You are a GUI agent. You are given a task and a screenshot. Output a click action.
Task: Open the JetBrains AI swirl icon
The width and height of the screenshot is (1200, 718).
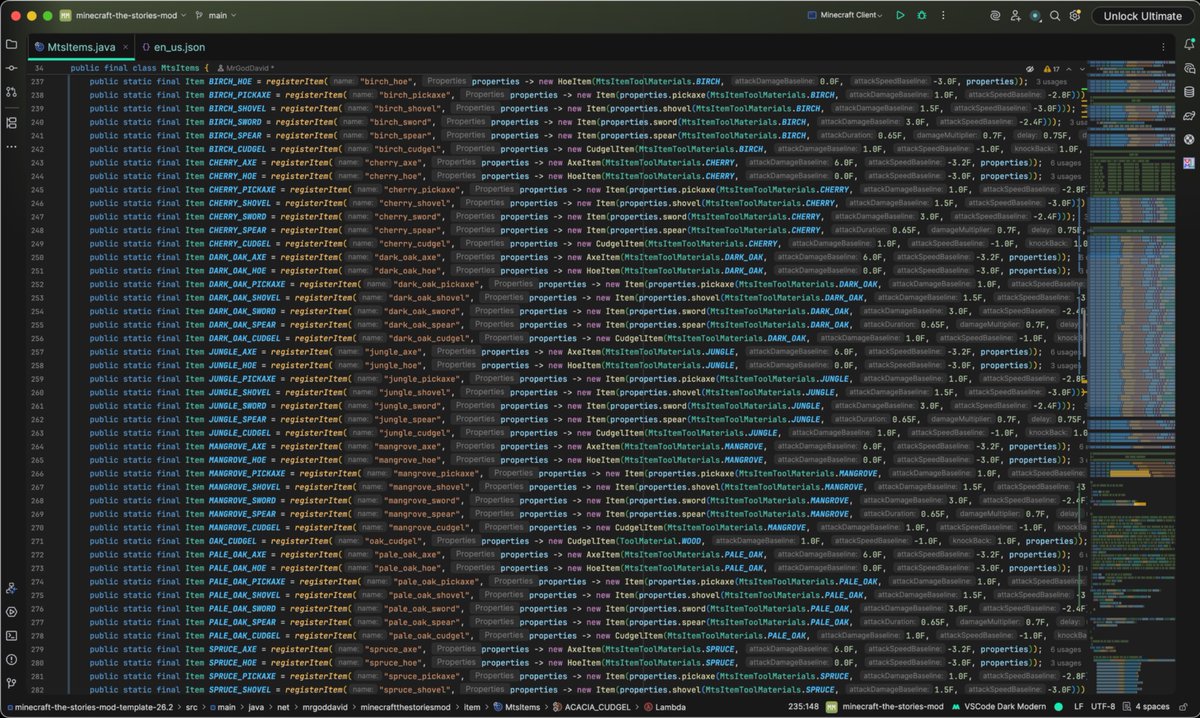click(x=995, y=16)
